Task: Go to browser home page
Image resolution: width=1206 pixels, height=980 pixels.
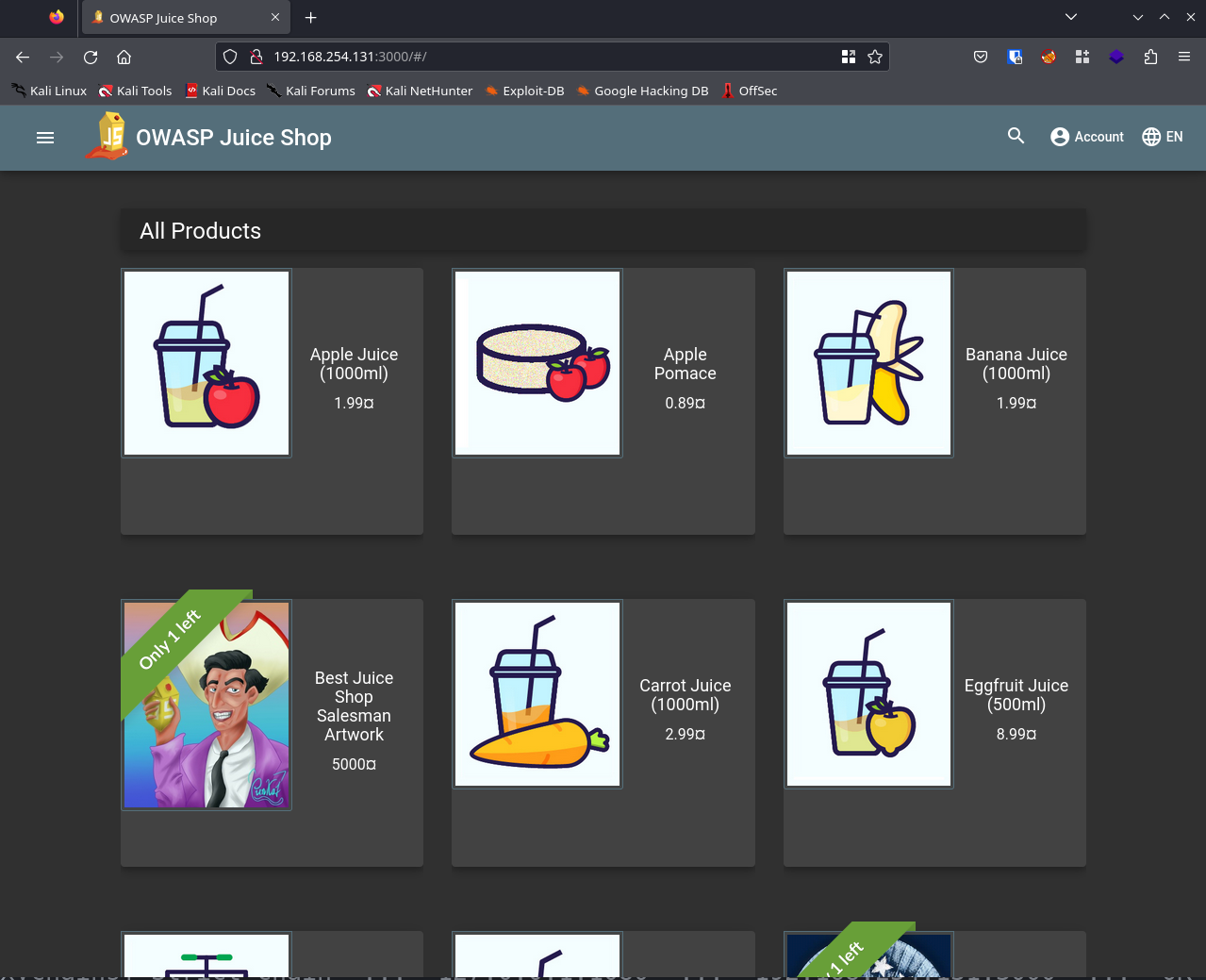Action: click(124, 58)
